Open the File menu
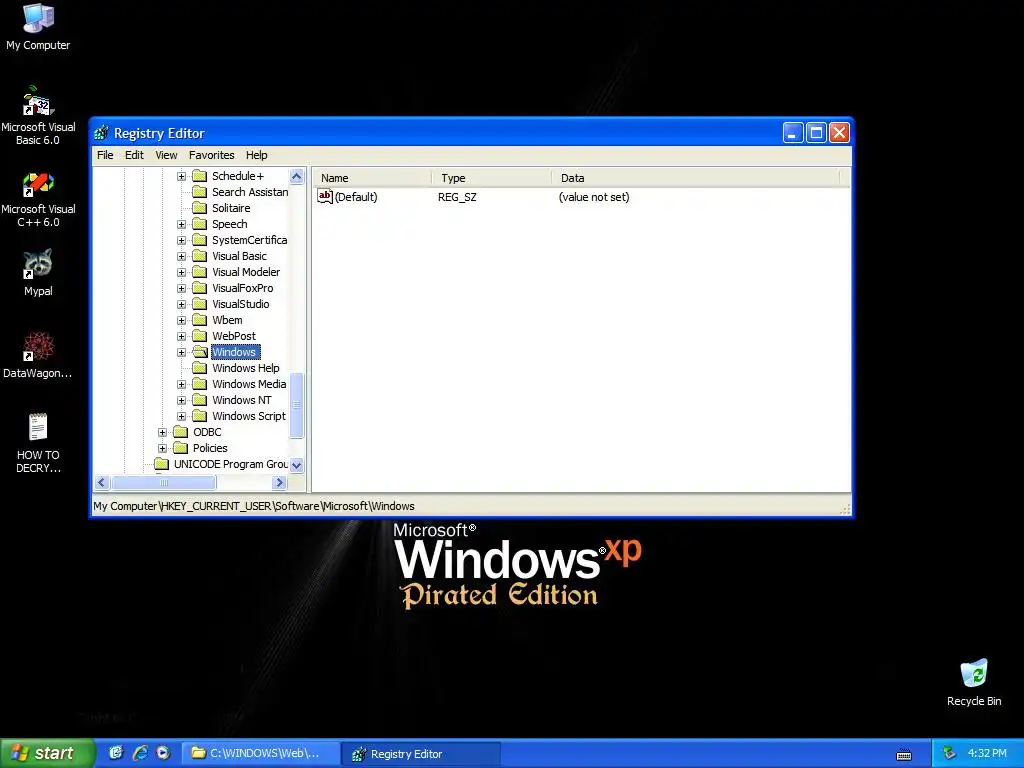This screenshot has width=1024, height=768. pos(105,155)
